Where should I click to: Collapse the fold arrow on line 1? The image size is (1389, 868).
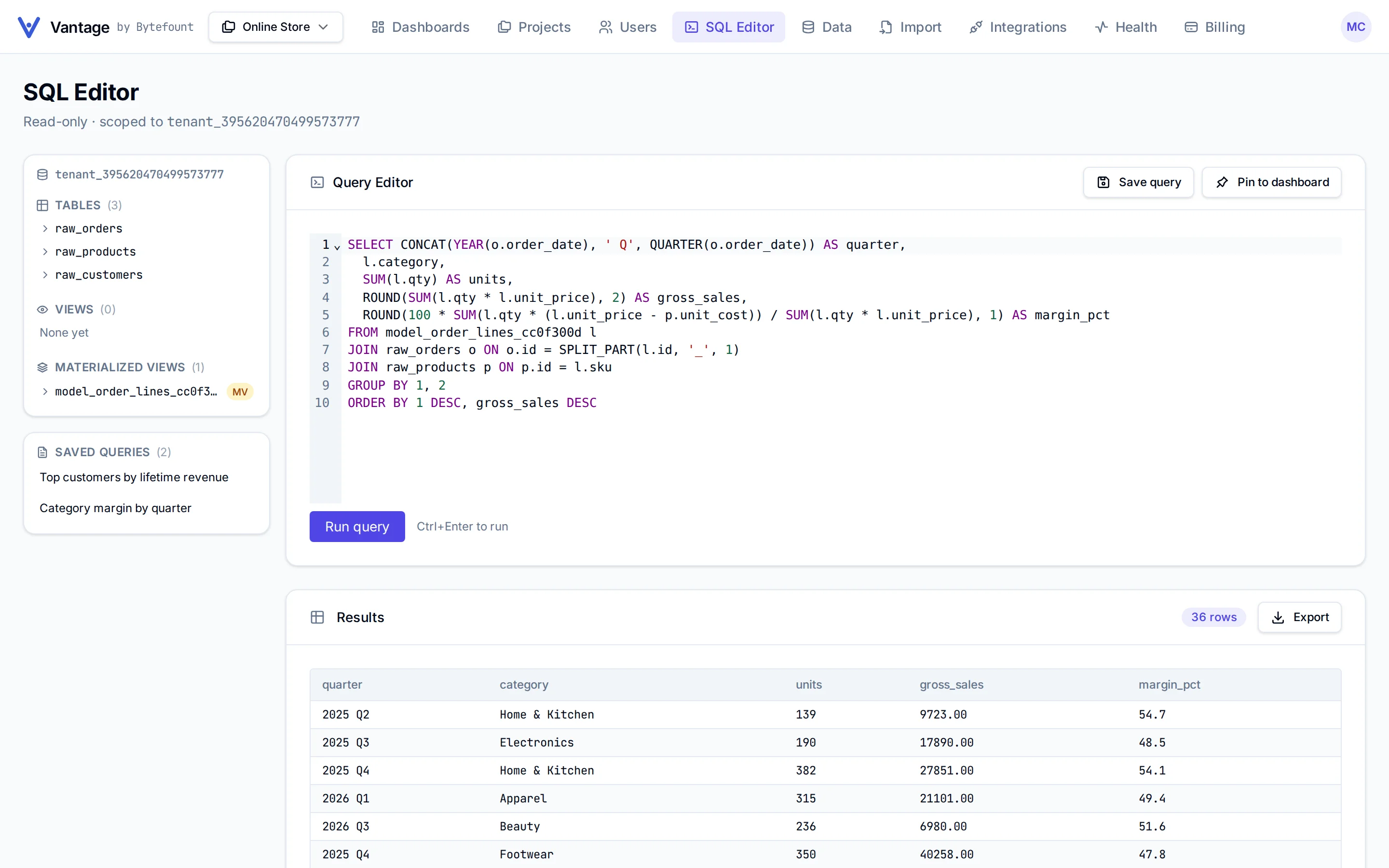[338, 247]
